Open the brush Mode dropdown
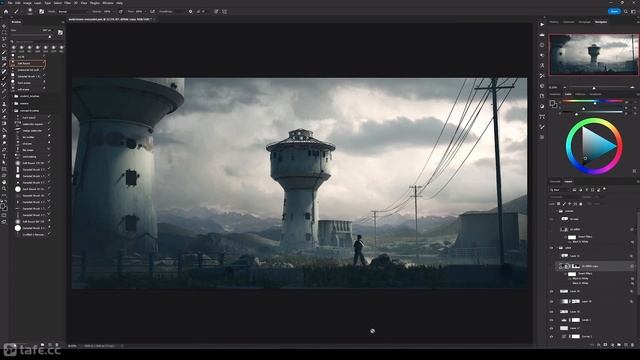 pos(72,11)
